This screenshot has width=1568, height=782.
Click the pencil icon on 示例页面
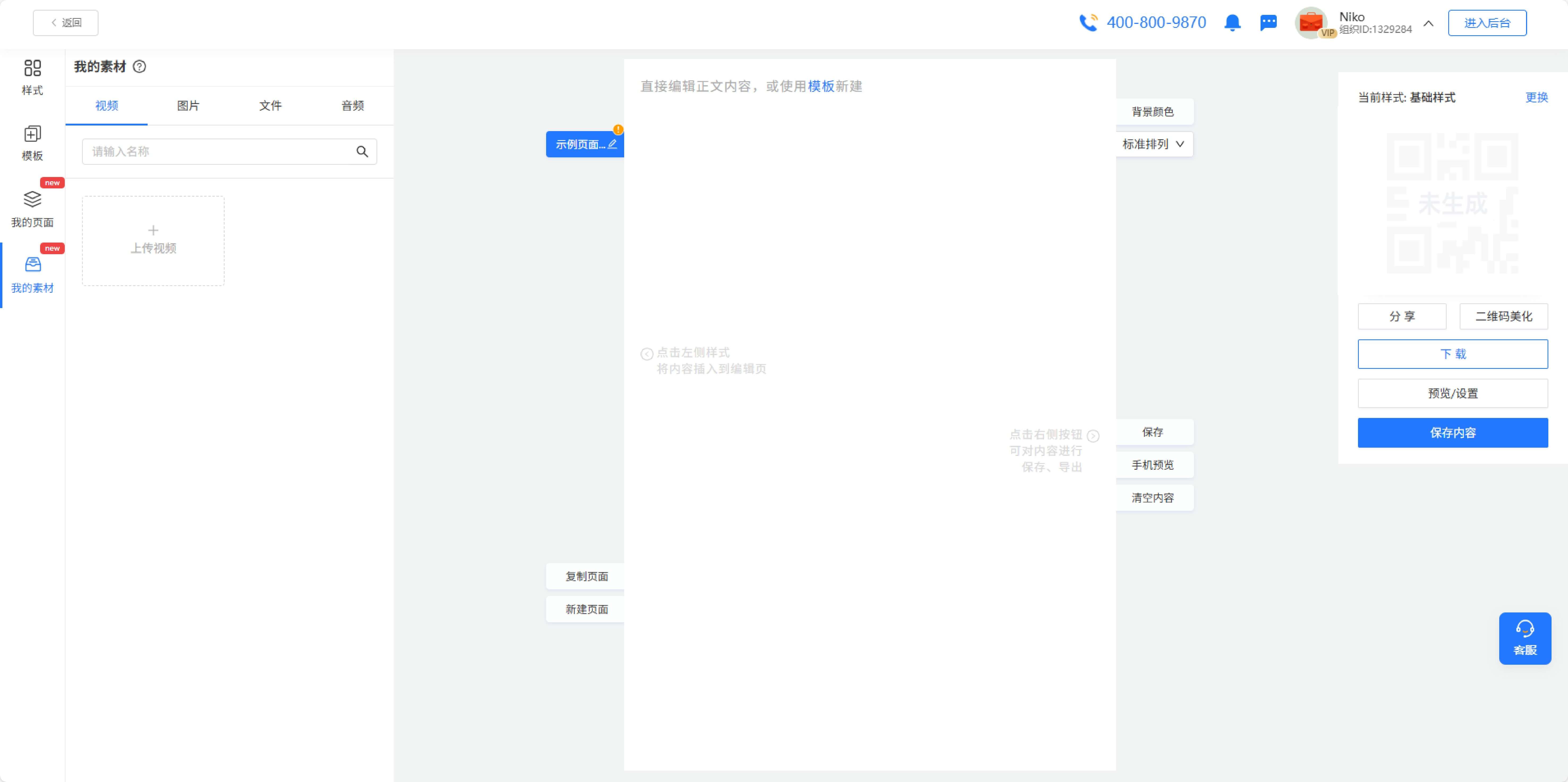(612, 144)
